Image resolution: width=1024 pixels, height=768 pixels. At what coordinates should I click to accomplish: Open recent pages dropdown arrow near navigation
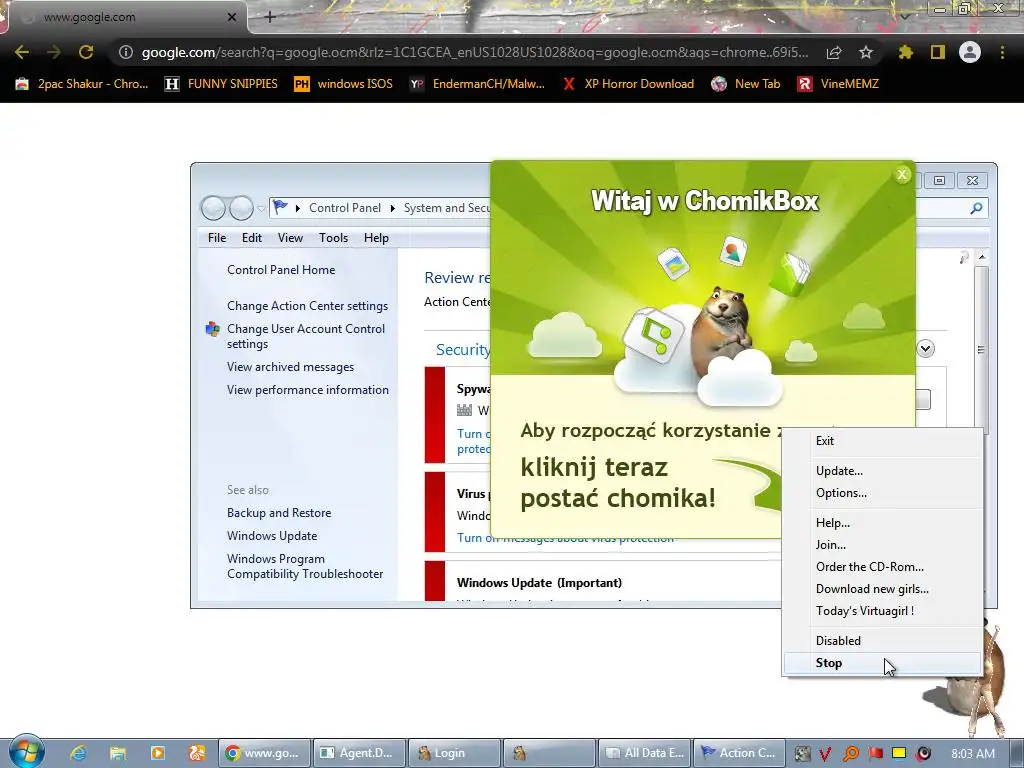[261, 209]
